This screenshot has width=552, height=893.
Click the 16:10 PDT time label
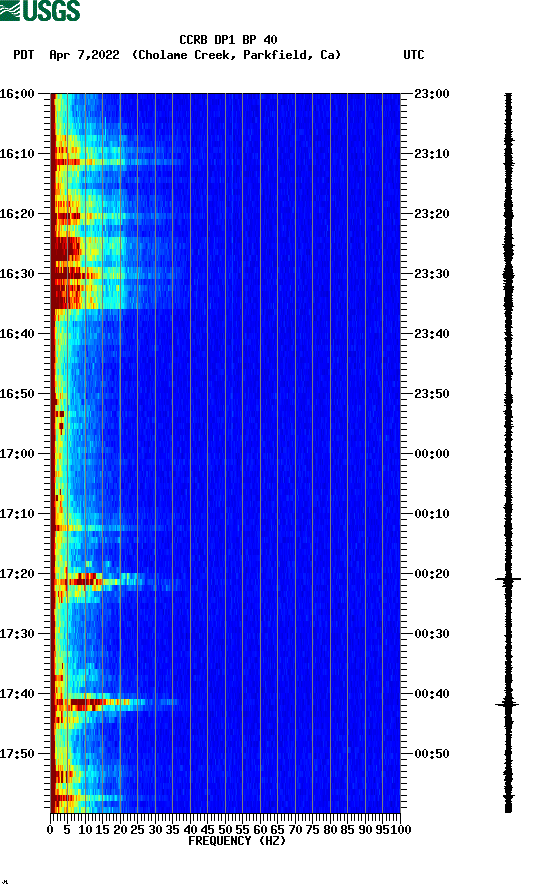click(x=17, y=154)
